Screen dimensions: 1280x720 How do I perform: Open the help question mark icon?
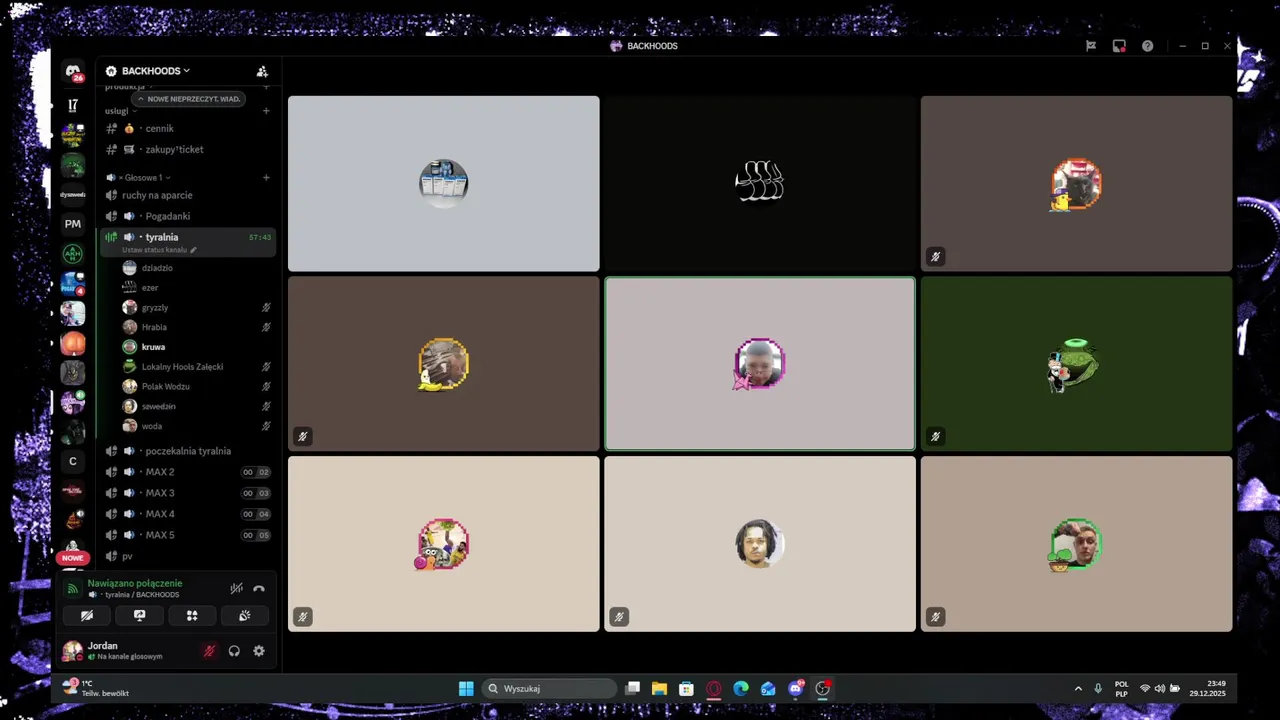pyautogui.click(x=1147, y=46)
